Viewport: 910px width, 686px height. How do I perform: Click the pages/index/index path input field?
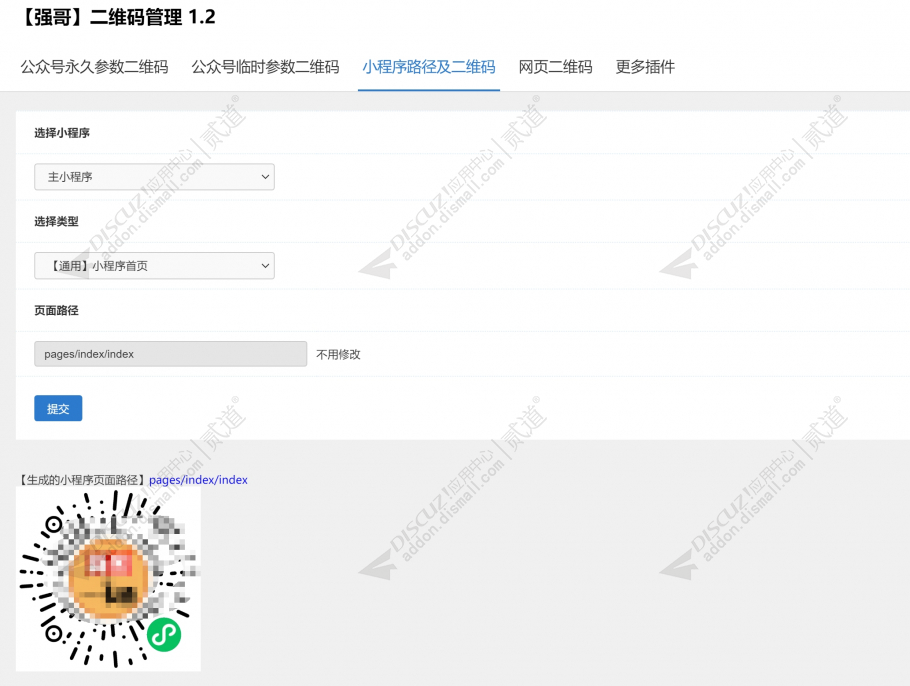click(171, 354)
